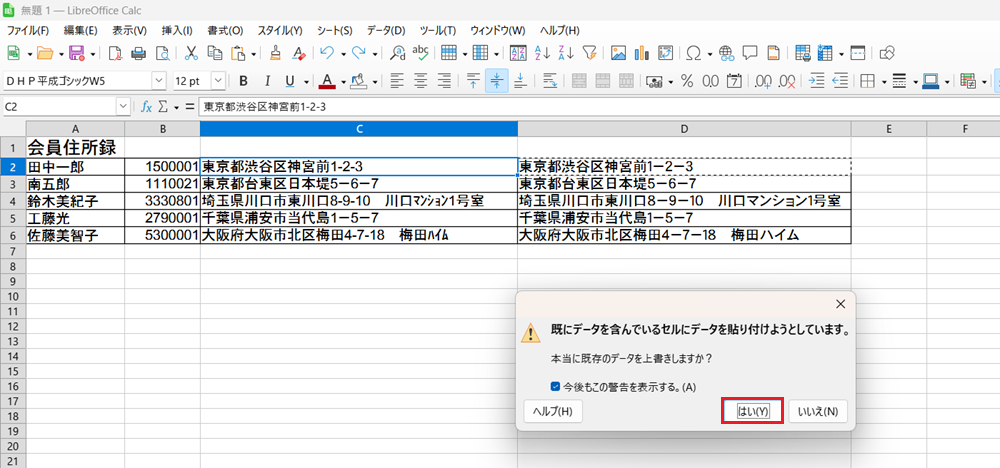The height and width of the screenshot is (468, 1000).
Task: Open the ファイル(F) menu
Action: (x=27, y=31)
